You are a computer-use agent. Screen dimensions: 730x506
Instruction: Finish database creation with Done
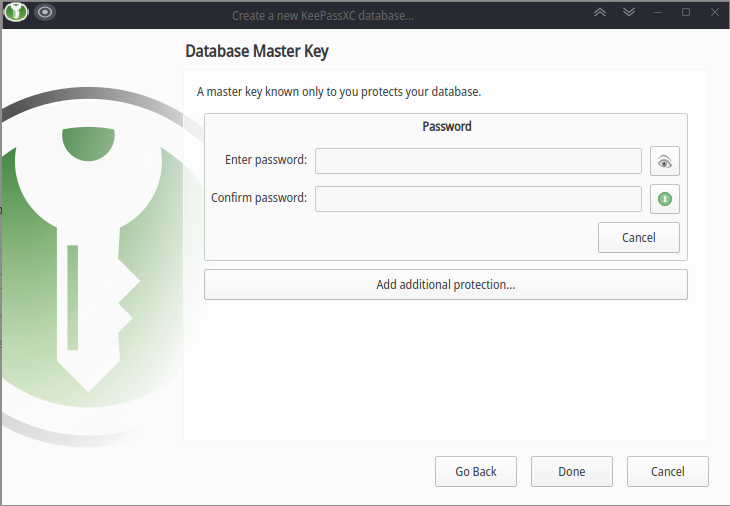tap(572, 472)
